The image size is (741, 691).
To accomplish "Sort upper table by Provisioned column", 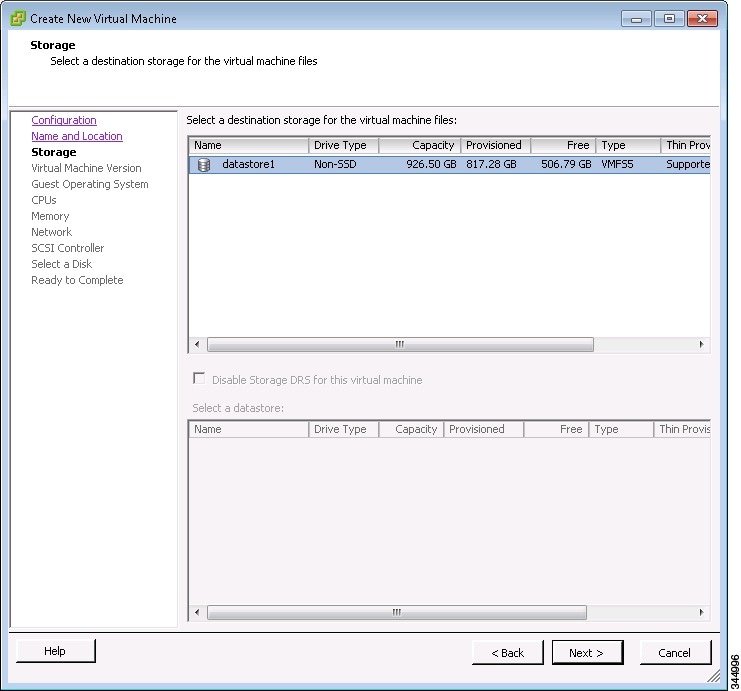I will 496,145.
